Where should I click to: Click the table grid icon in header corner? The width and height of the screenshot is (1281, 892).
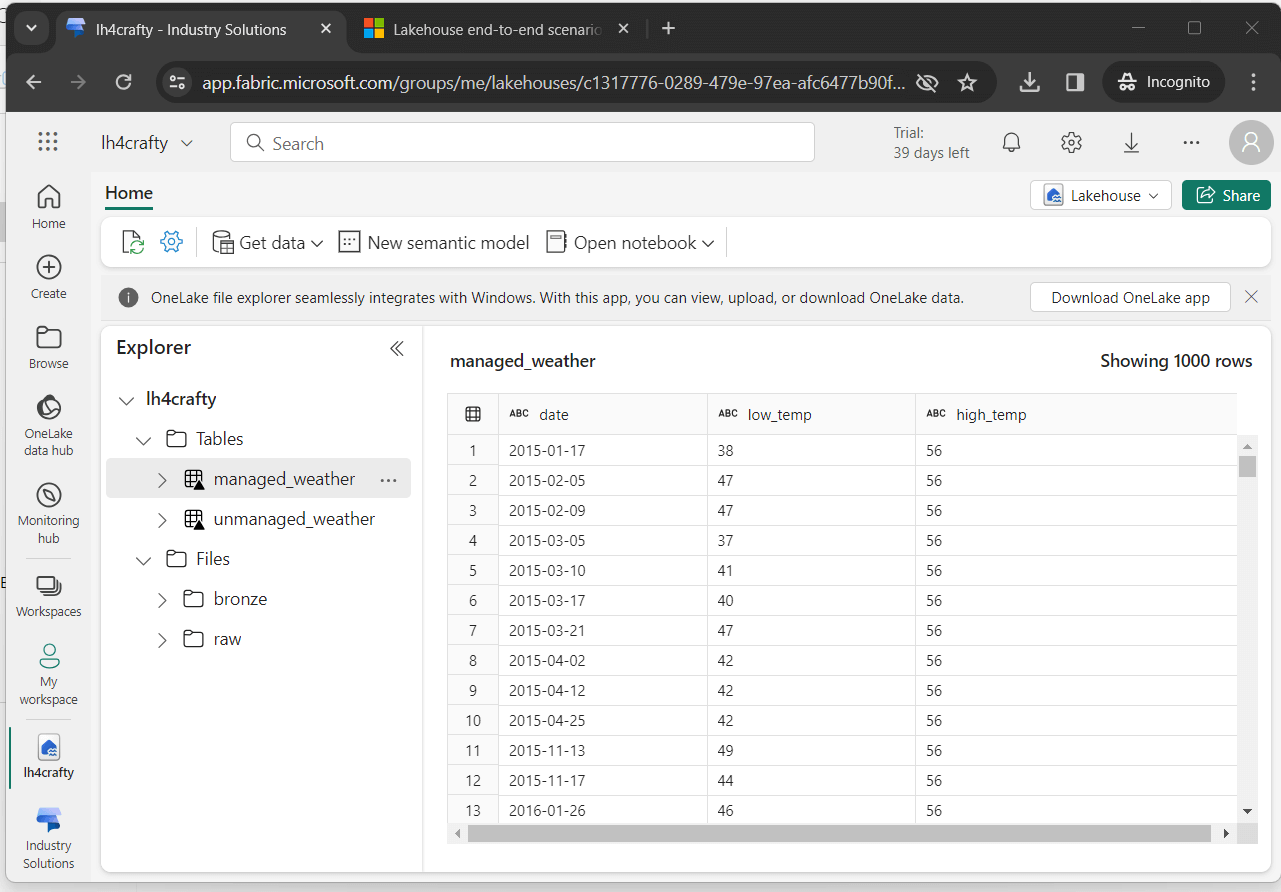coord(473,414)
